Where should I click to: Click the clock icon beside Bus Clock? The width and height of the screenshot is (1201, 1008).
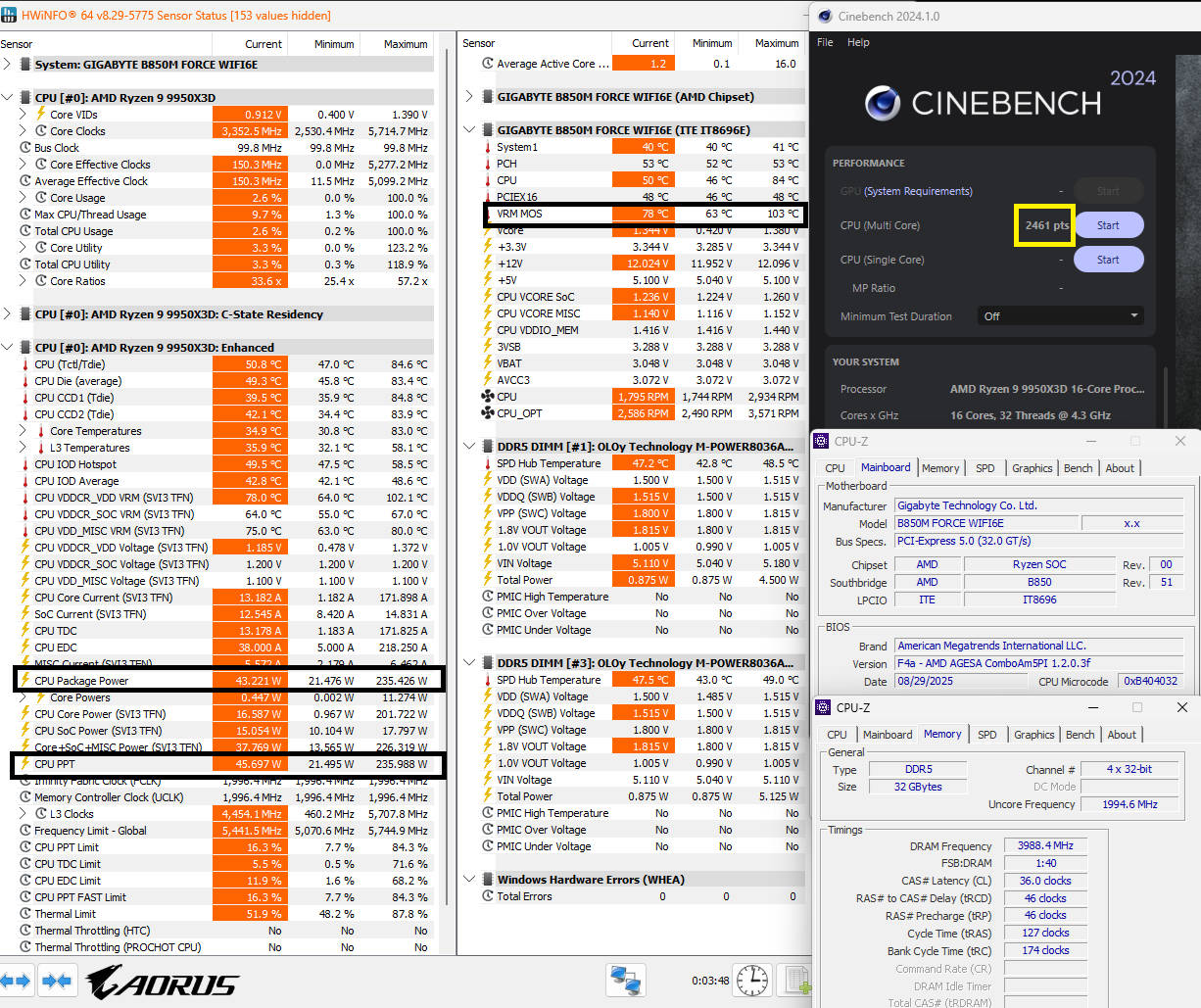point(25,148)
